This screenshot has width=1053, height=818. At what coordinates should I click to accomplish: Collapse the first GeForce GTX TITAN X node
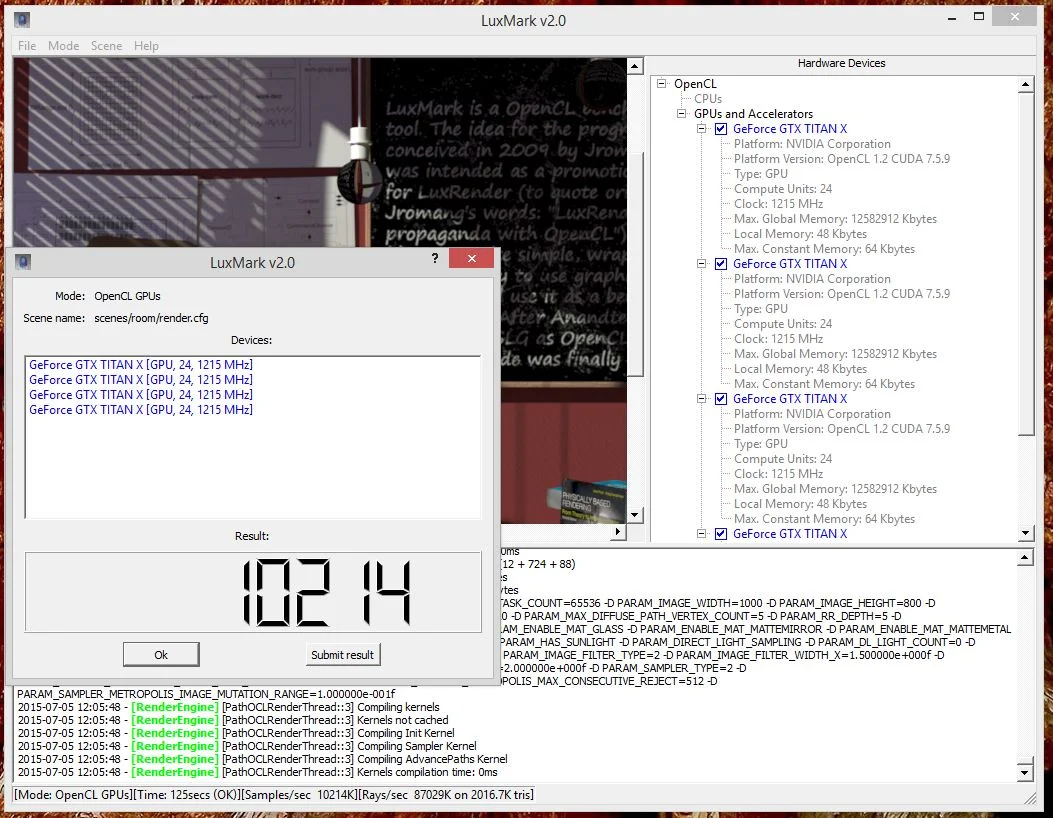702,129
